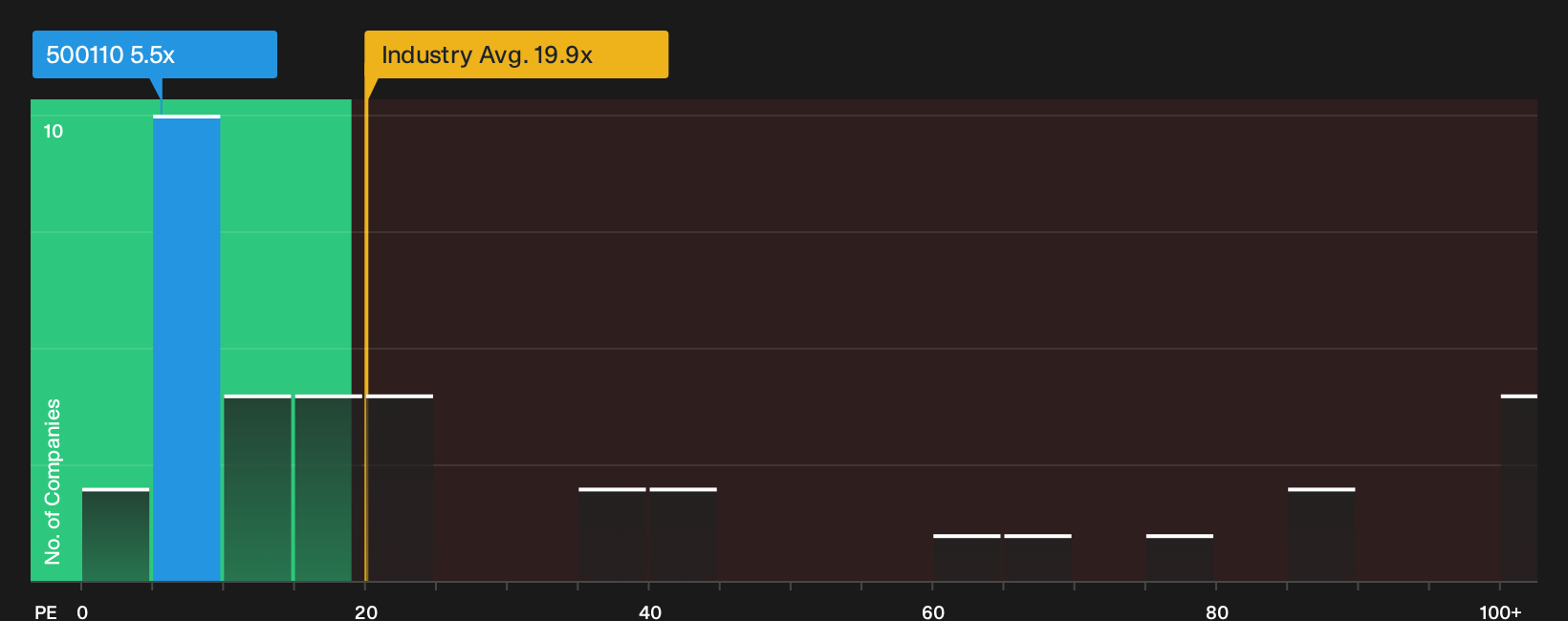Screen dimensions: 1568x621
Task: Select the 20 to 25 PE bar
Action: click(400, 487)
